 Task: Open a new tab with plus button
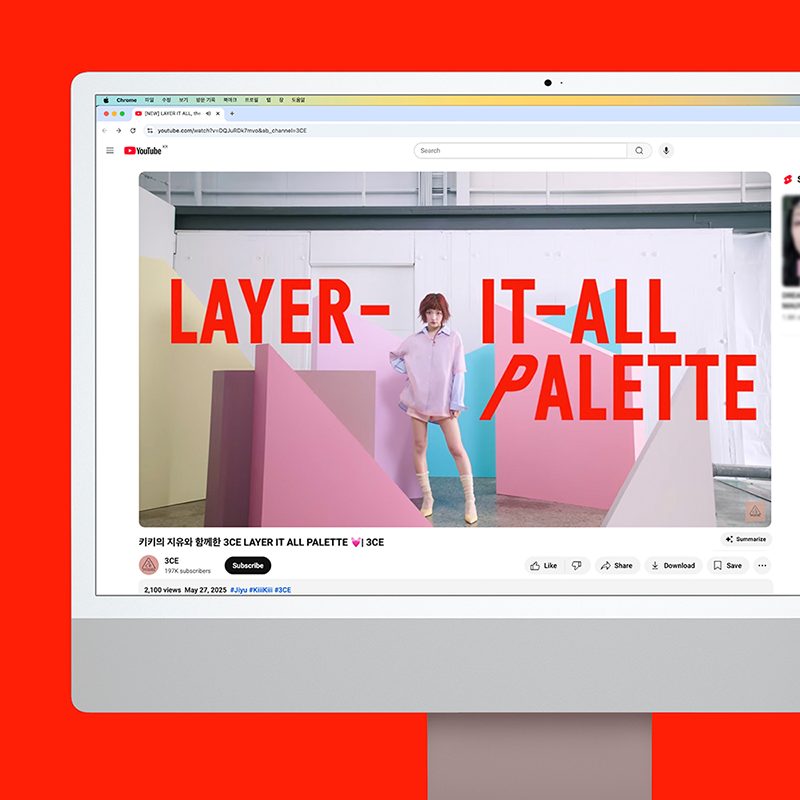(x=232, y=113)
